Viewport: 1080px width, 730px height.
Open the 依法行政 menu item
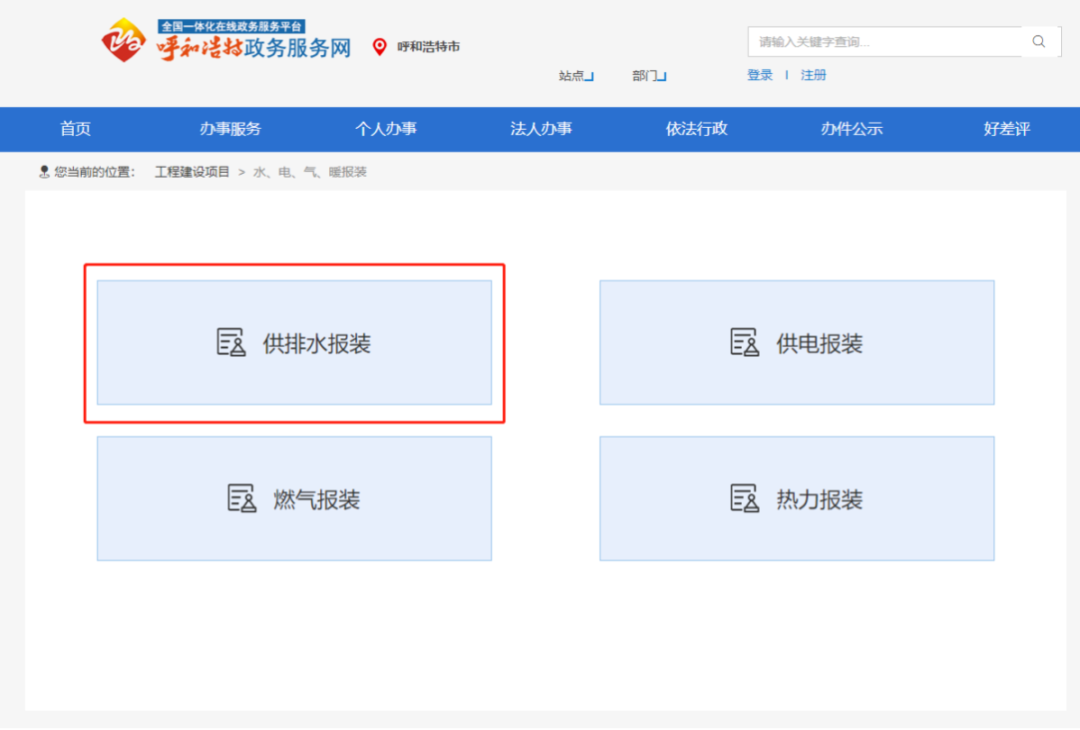pos(697,129)
